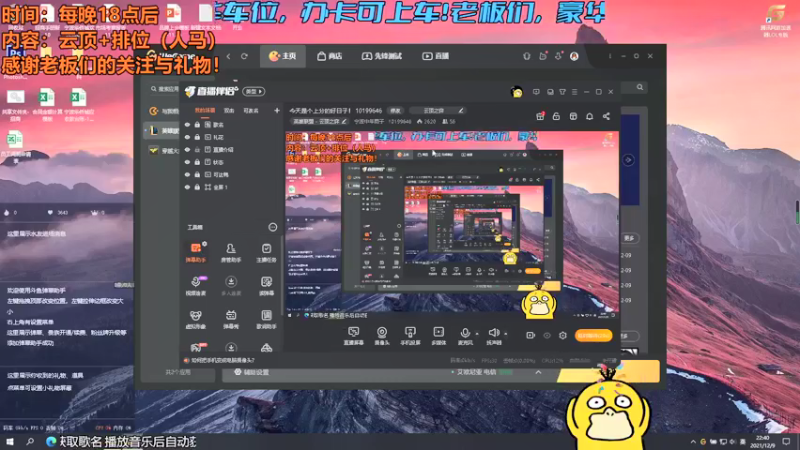Image resolution: width=800 pixels, height=450 pixels.
Task: Click circular arrow on WeGame right panel
Action: (x=628, y=160)
